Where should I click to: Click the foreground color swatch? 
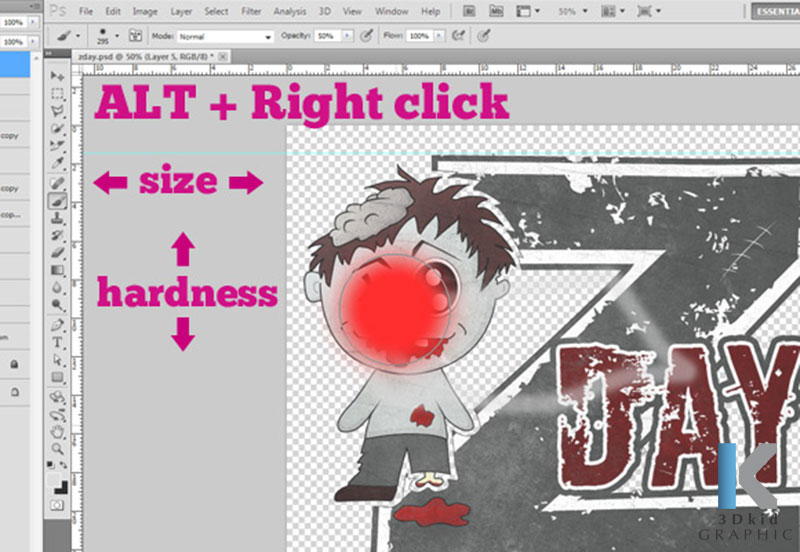54,480
